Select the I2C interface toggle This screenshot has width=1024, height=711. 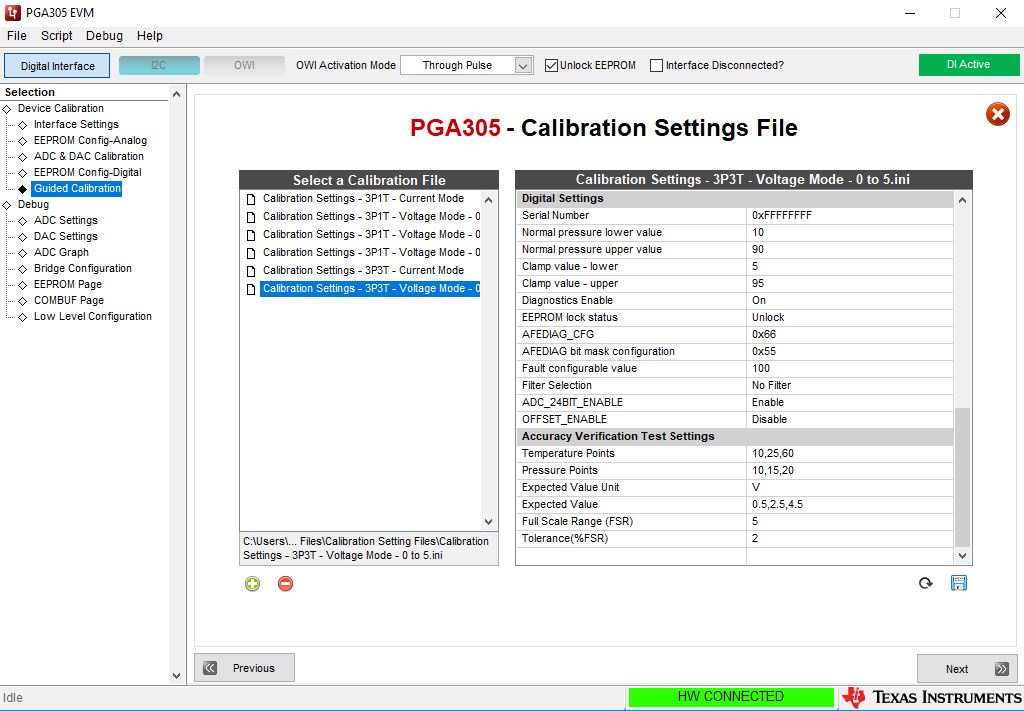click(159, 65)
